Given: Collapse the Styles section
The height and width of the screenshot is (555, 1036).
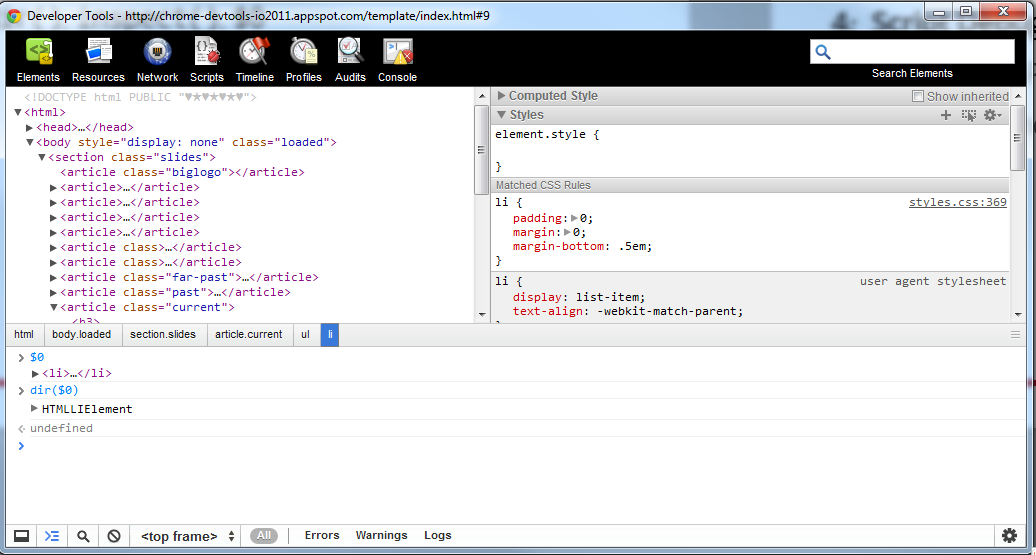Looking at the screenshot, I should (x=501, y=115).
